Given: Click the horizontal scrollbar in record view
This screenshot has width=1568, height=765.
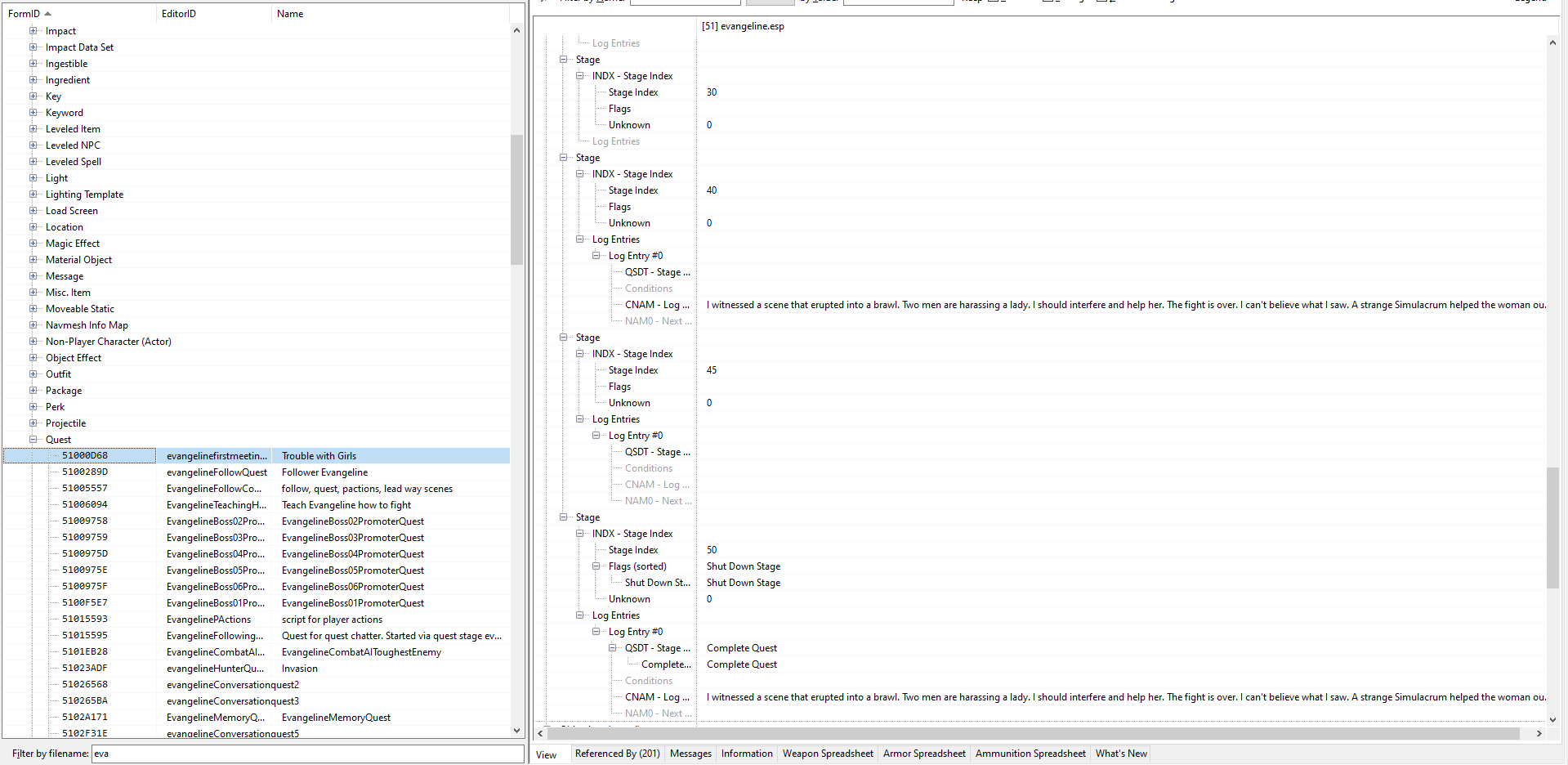Looking at the screenshot, I should click(1033, 733).
